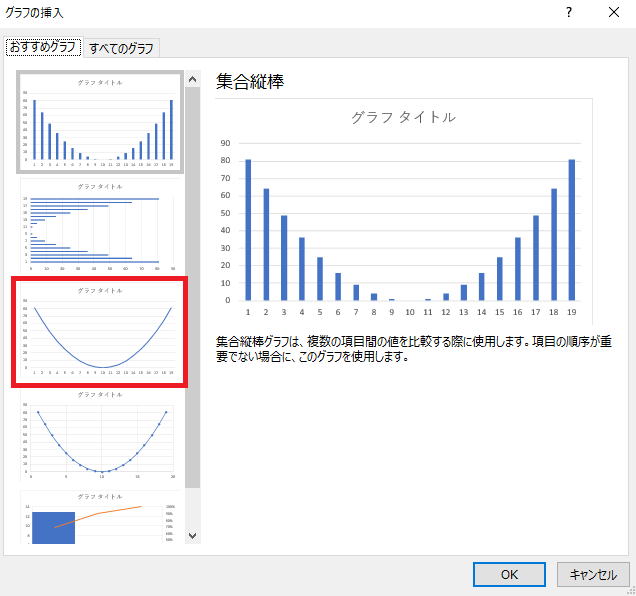Click the 90 axis label in preview

225,143
